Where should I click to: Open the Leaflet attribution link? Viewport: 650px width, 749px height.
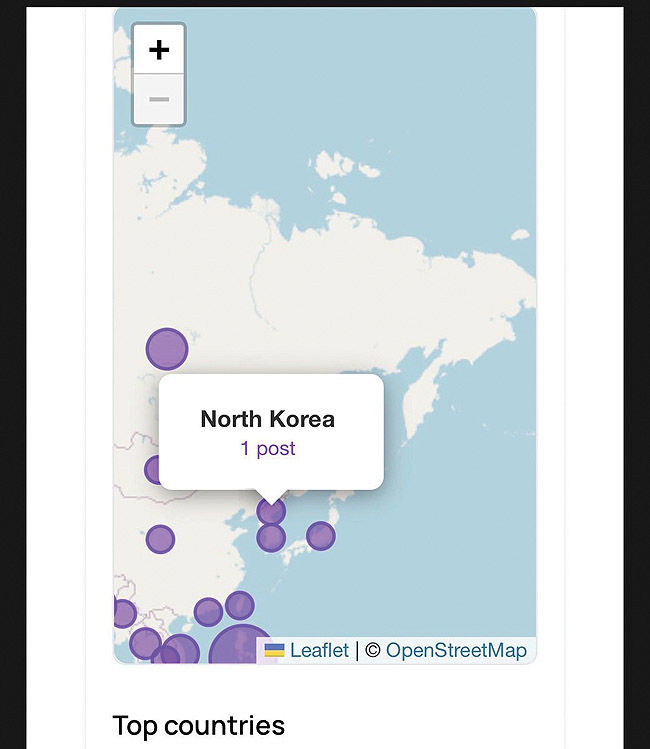coord(319,651)
